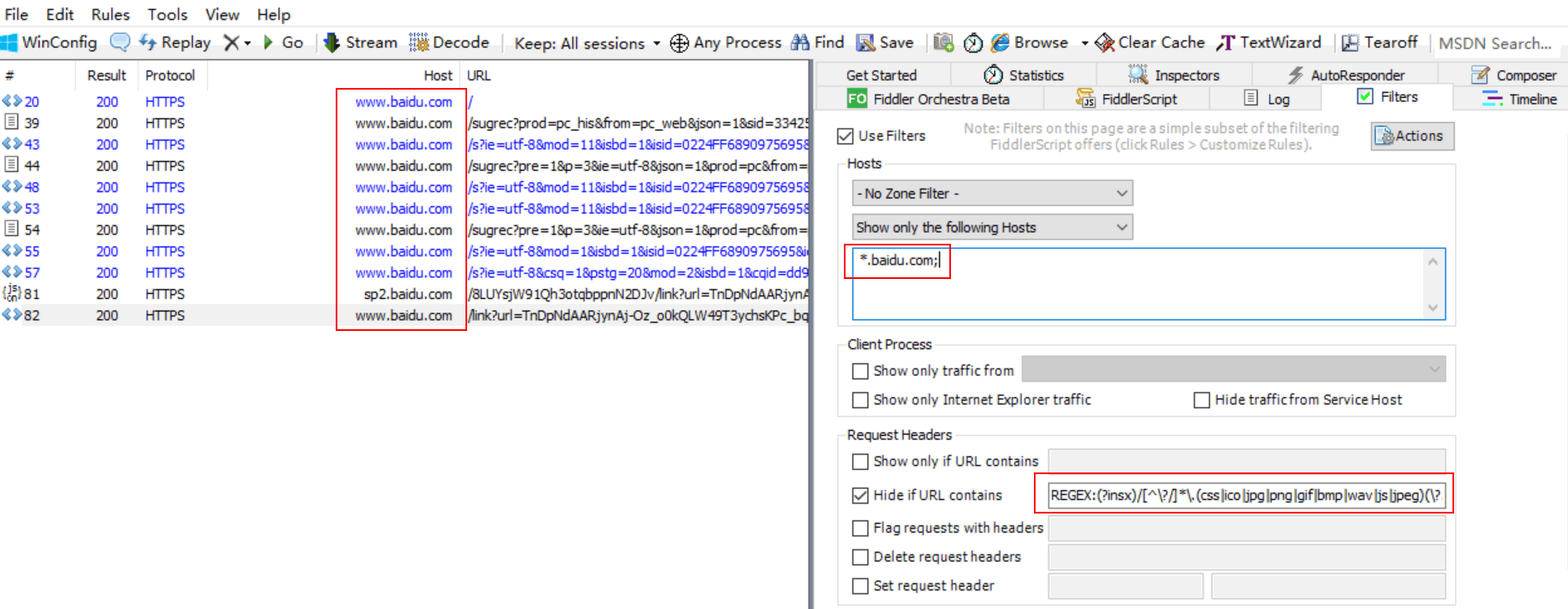The height and width of the screenshot is (609, 1568).
Task: Click the MSDN Search box
Action: (x=1498, y=43)
